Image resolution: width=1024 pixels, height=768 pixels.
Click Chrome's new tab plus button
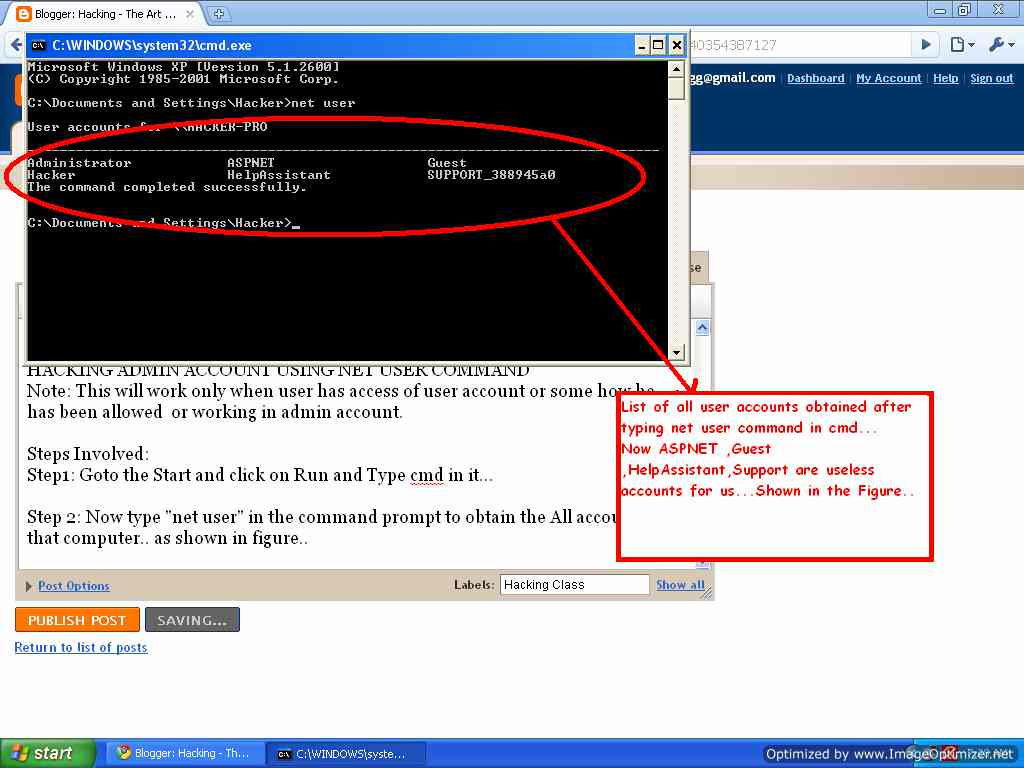[x=218, y=14]
